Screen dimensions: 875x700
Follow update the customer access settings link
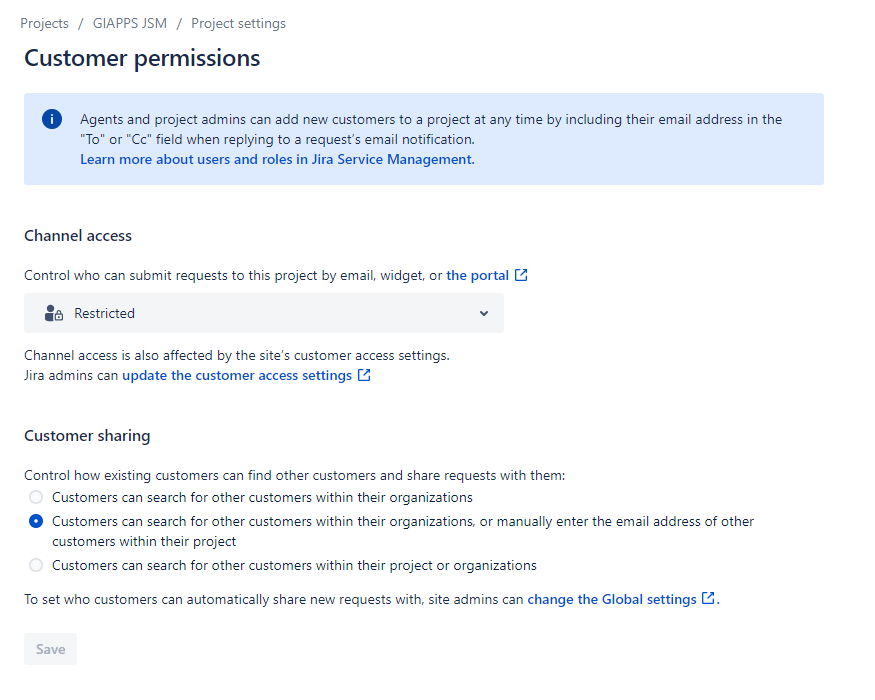point(237,375)
